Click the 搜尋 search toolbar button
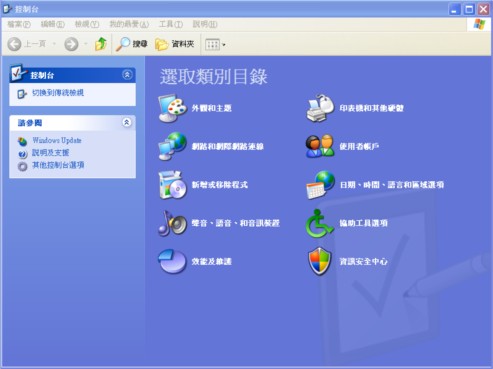This screenshot has height=369, width=493. 131,44
